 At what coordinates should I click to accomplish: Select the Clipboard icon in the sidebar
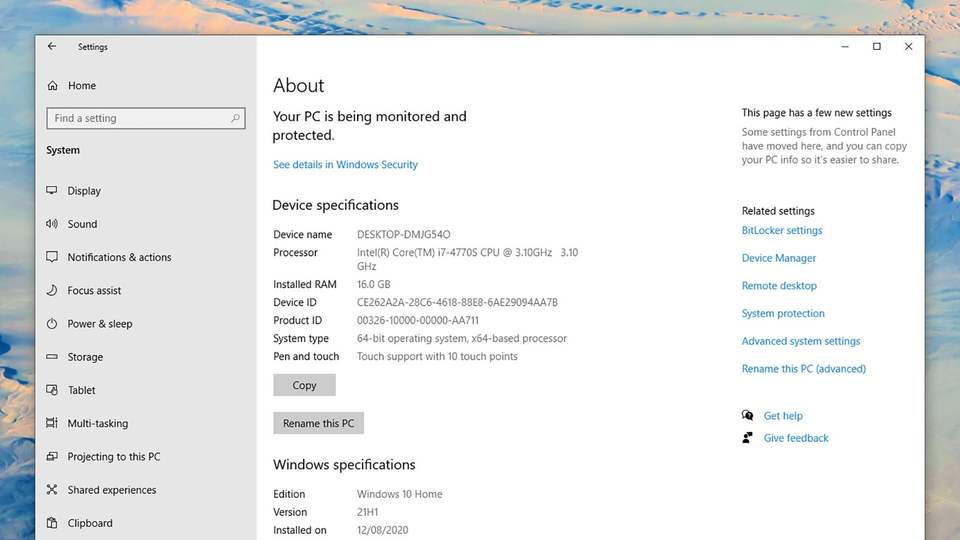[52, 523]
